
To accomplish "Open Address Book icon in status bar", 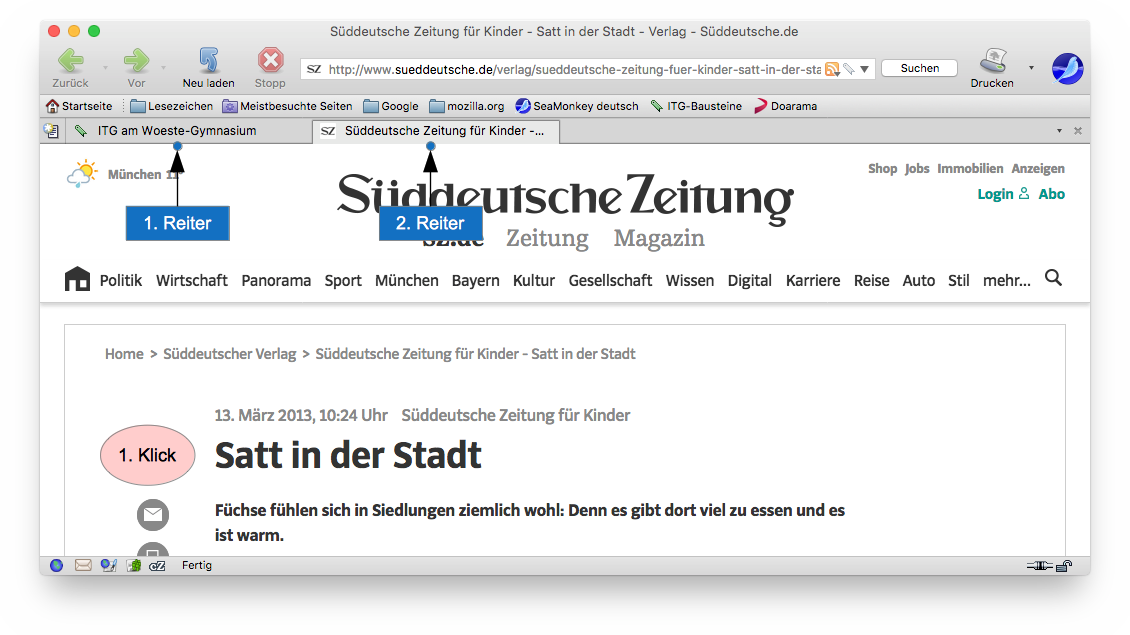I will [x=134, y=566].
